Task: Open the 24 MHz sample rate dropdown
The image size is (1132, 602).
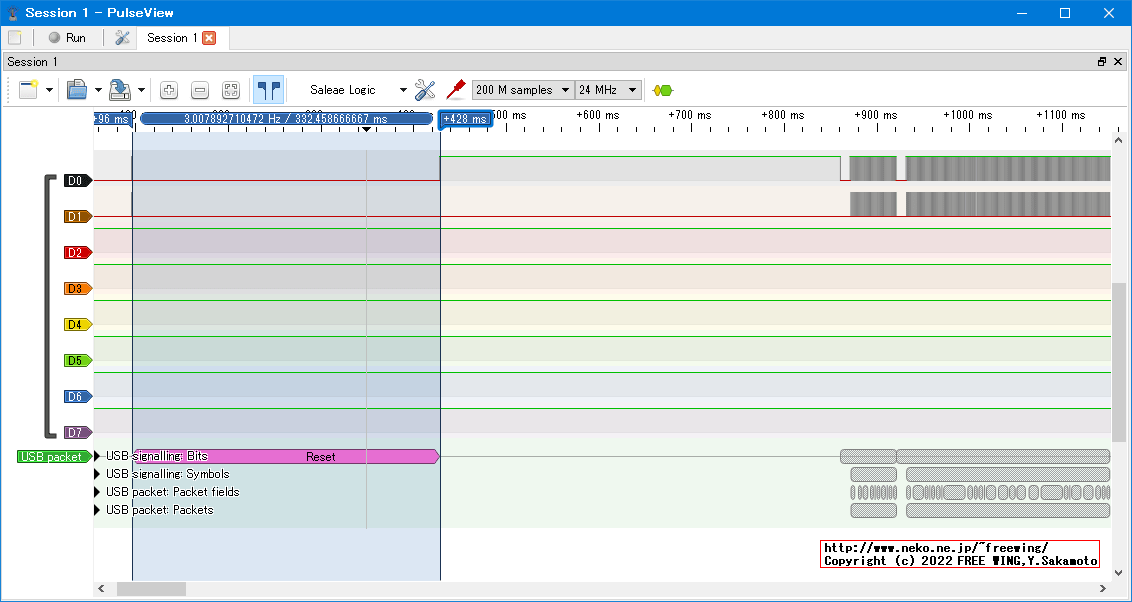Action: (x=608, y=90)
